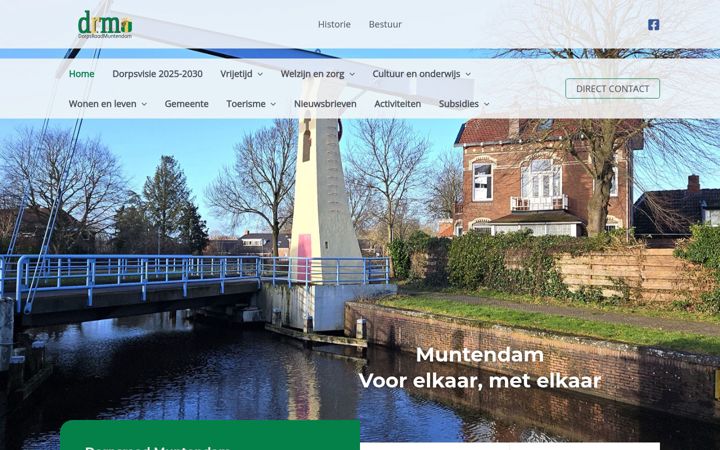Click the Muntendam hero heading
This screenshot has height=450, width=720.
point(480,355)
